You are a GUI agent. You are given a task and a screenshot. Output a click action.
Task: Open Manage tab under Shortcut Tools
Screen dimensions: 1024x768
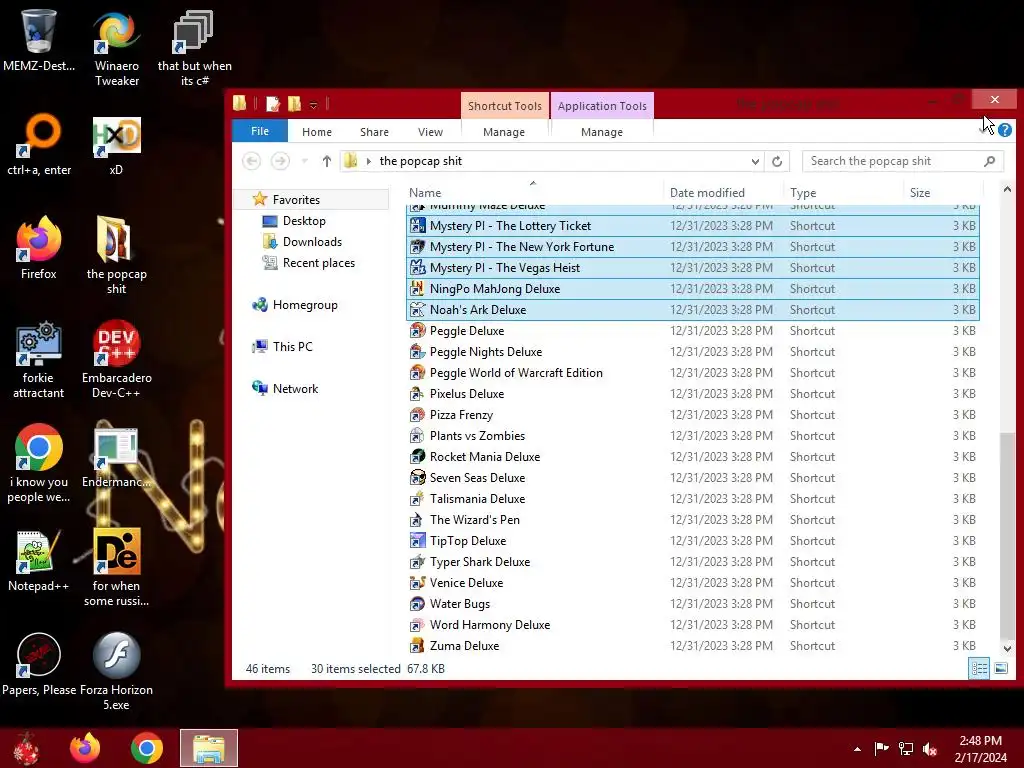504,132
